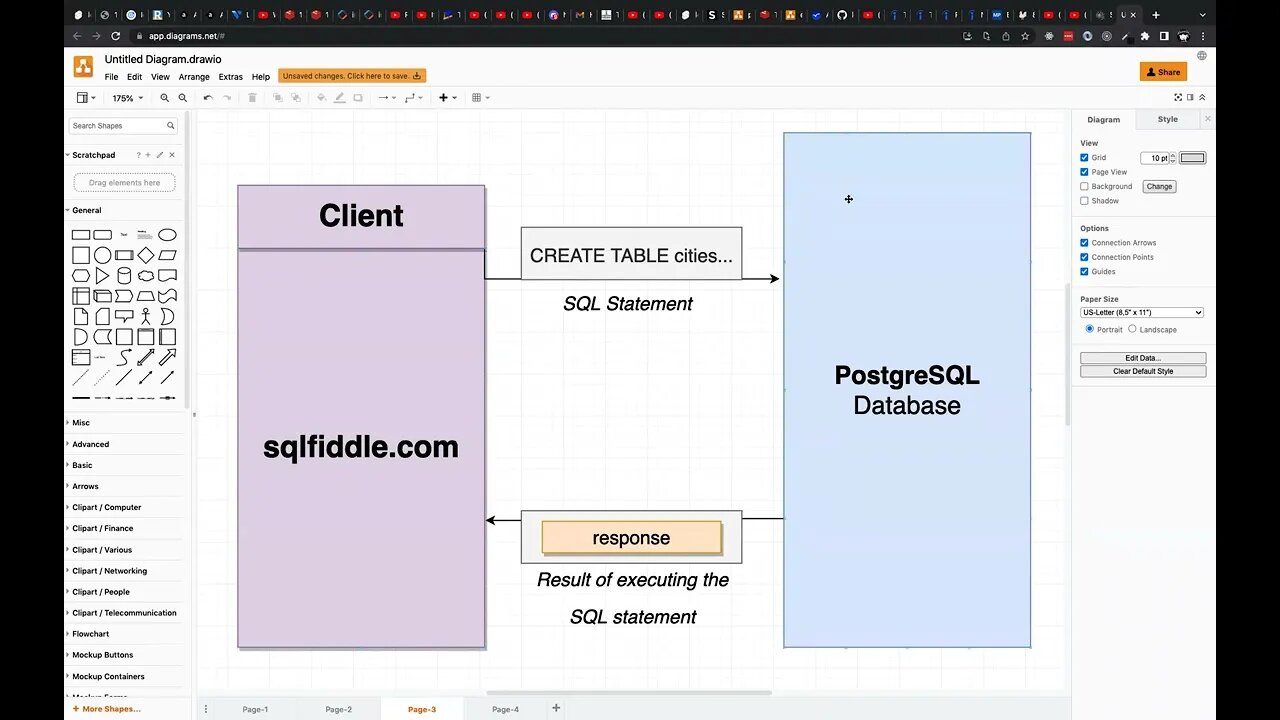
Task: Toggle the Page View checkbox
Action: pos(1084,172)
